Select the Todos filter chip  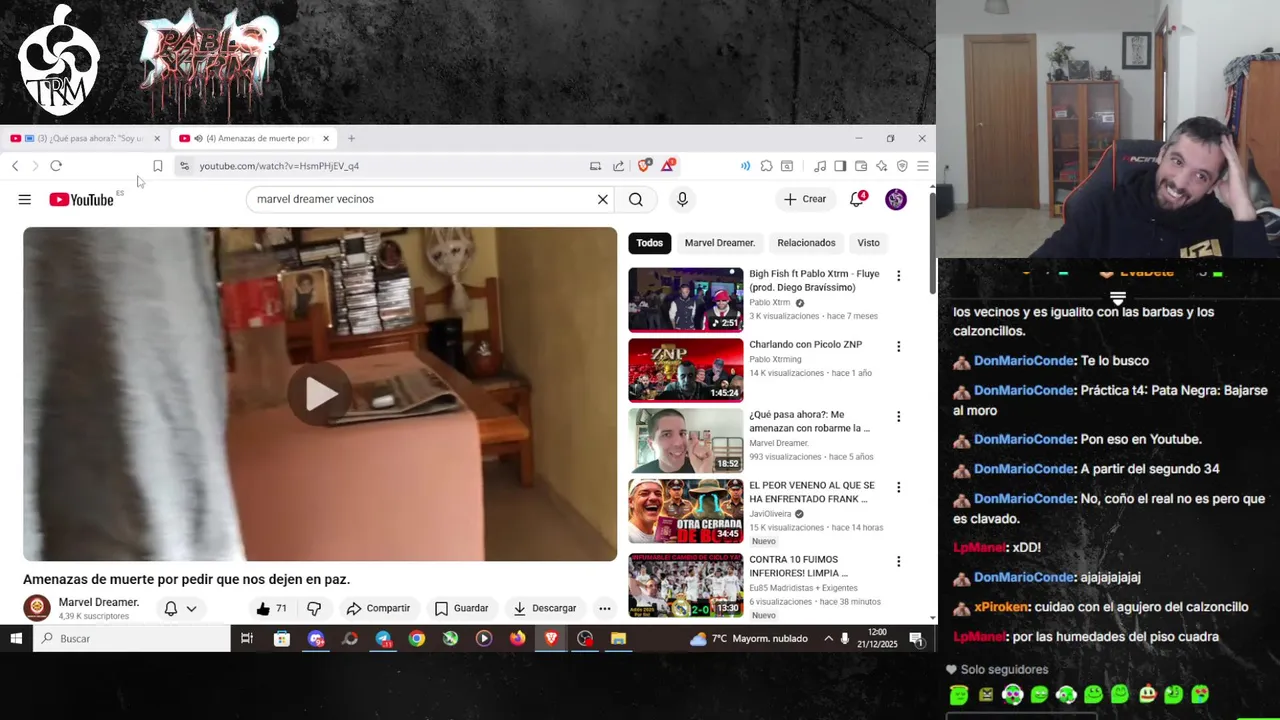tap(649, 243)
